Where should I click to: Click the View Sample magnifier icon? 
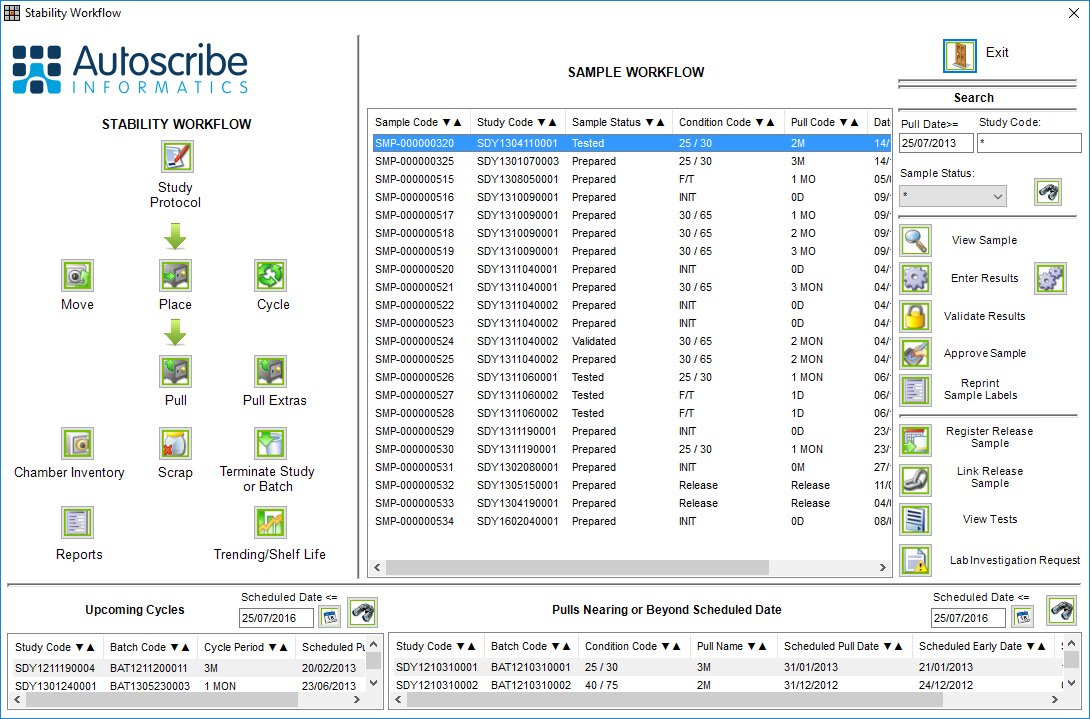coord(915,240)
